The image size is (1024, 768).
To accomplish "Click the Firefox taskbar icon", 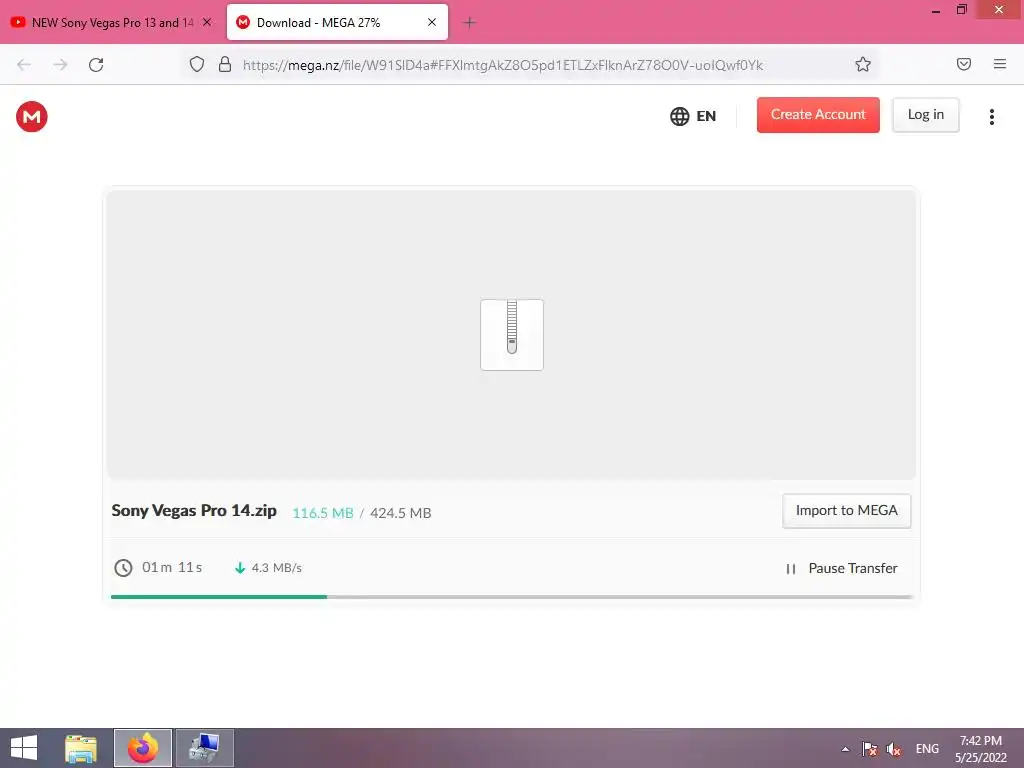I will tap(142, 748).
